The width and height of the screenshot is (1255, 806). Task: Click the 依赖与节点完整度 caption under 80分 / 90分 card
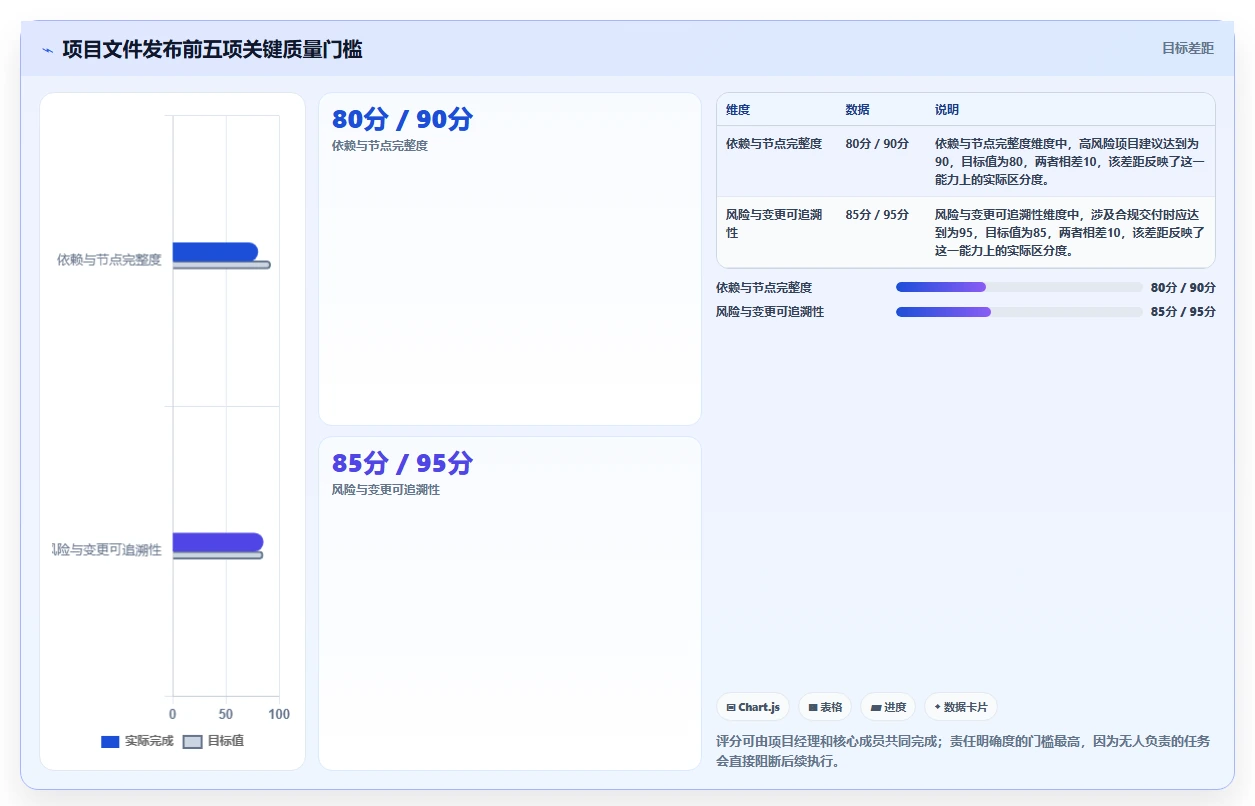coord(380,146)
